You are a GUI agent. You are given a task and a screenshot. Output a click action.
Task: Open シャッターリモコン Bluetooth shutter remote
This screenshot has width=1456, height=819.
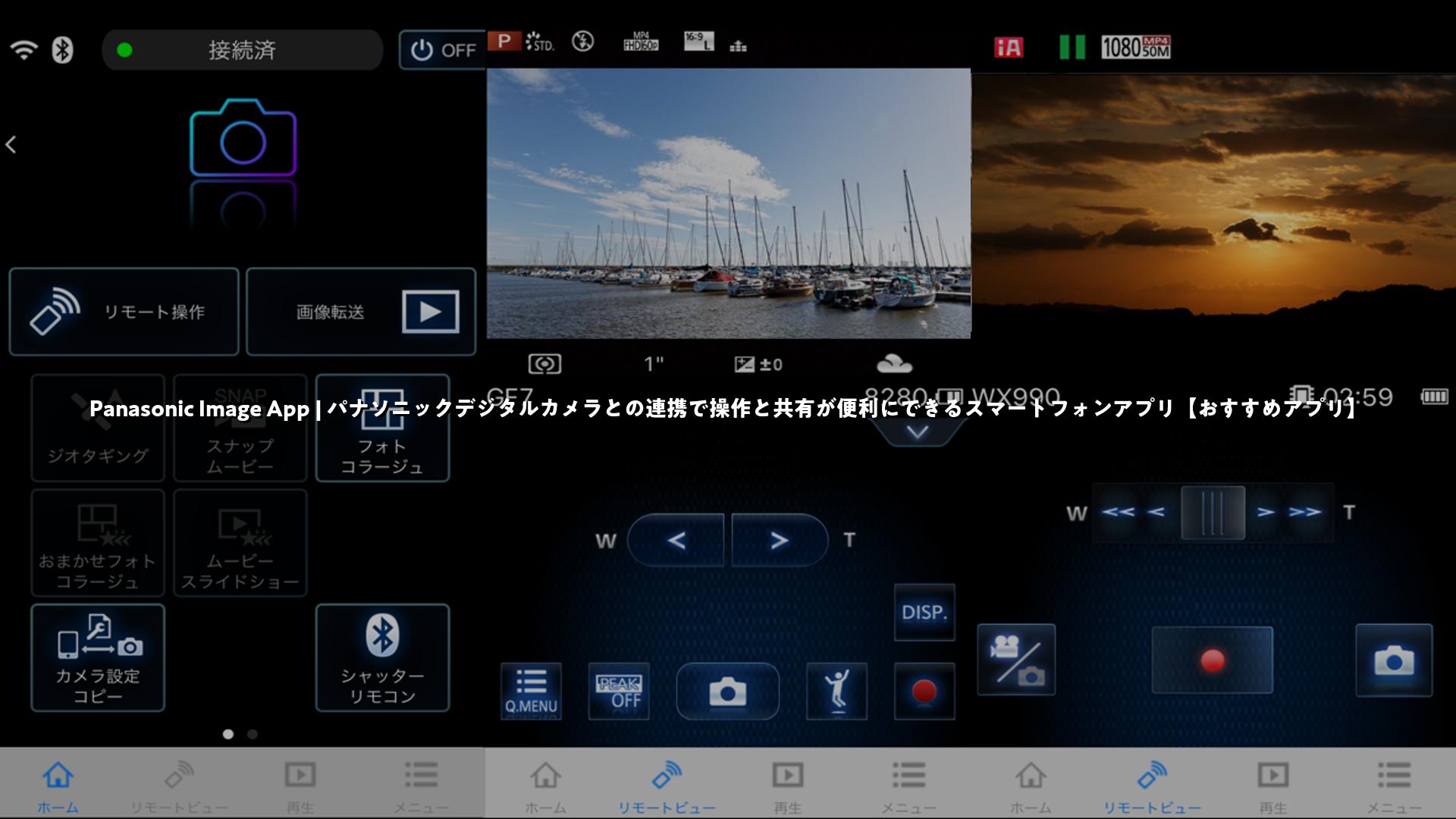coord(382,657)
